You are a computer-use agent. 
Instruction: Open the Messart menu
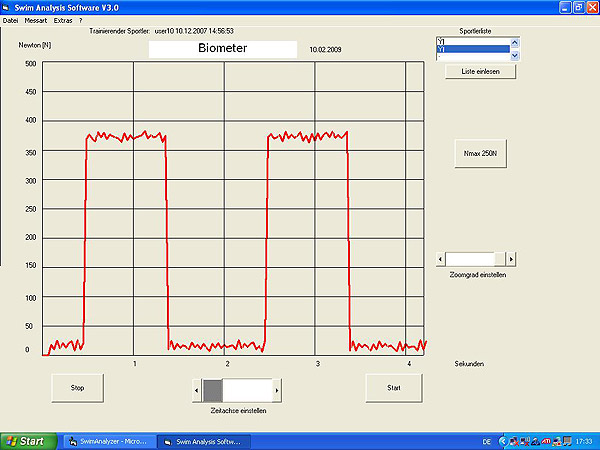[35, 20]
